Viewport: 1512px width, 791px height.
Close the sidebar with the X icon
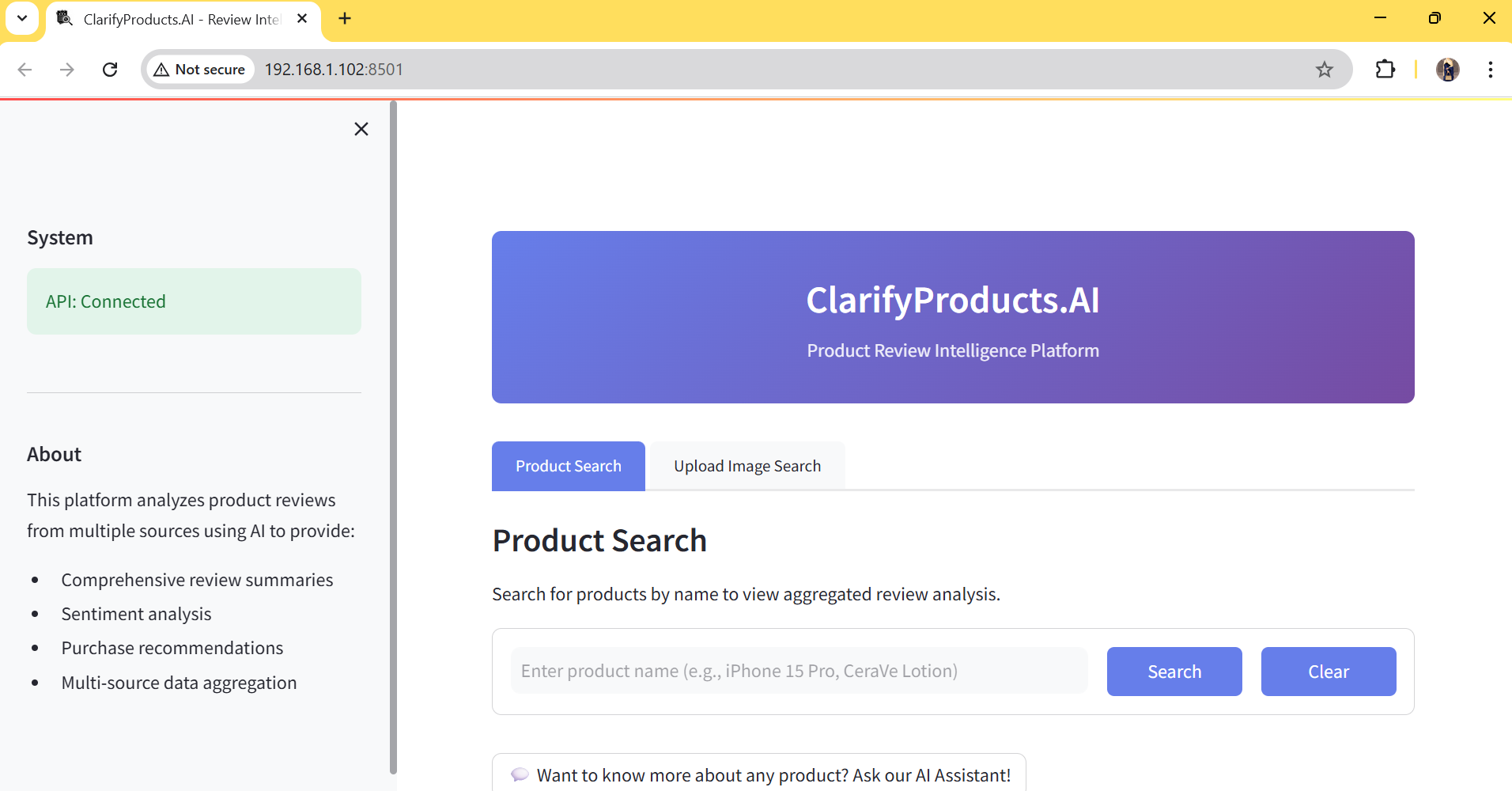[x=361, y=129]
